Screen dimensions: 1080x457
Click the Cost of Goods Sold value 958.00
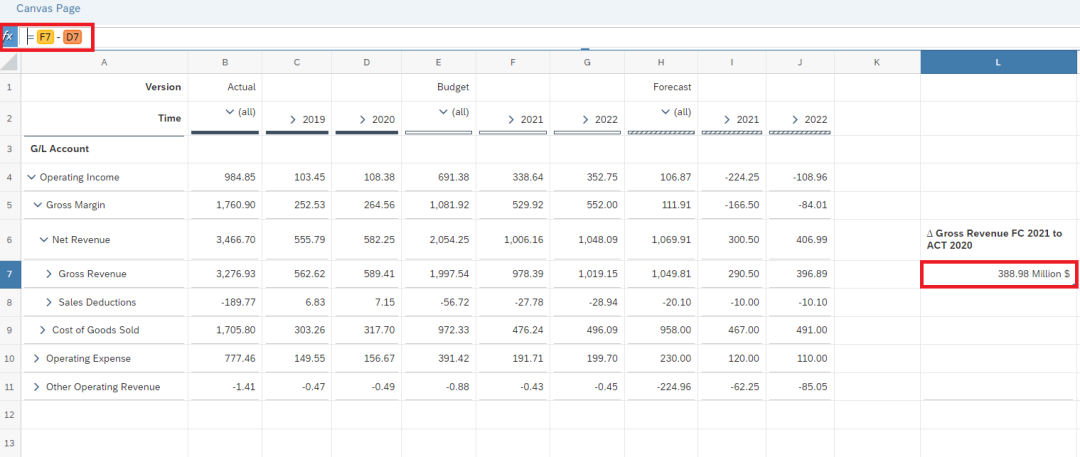pos(675,330)
